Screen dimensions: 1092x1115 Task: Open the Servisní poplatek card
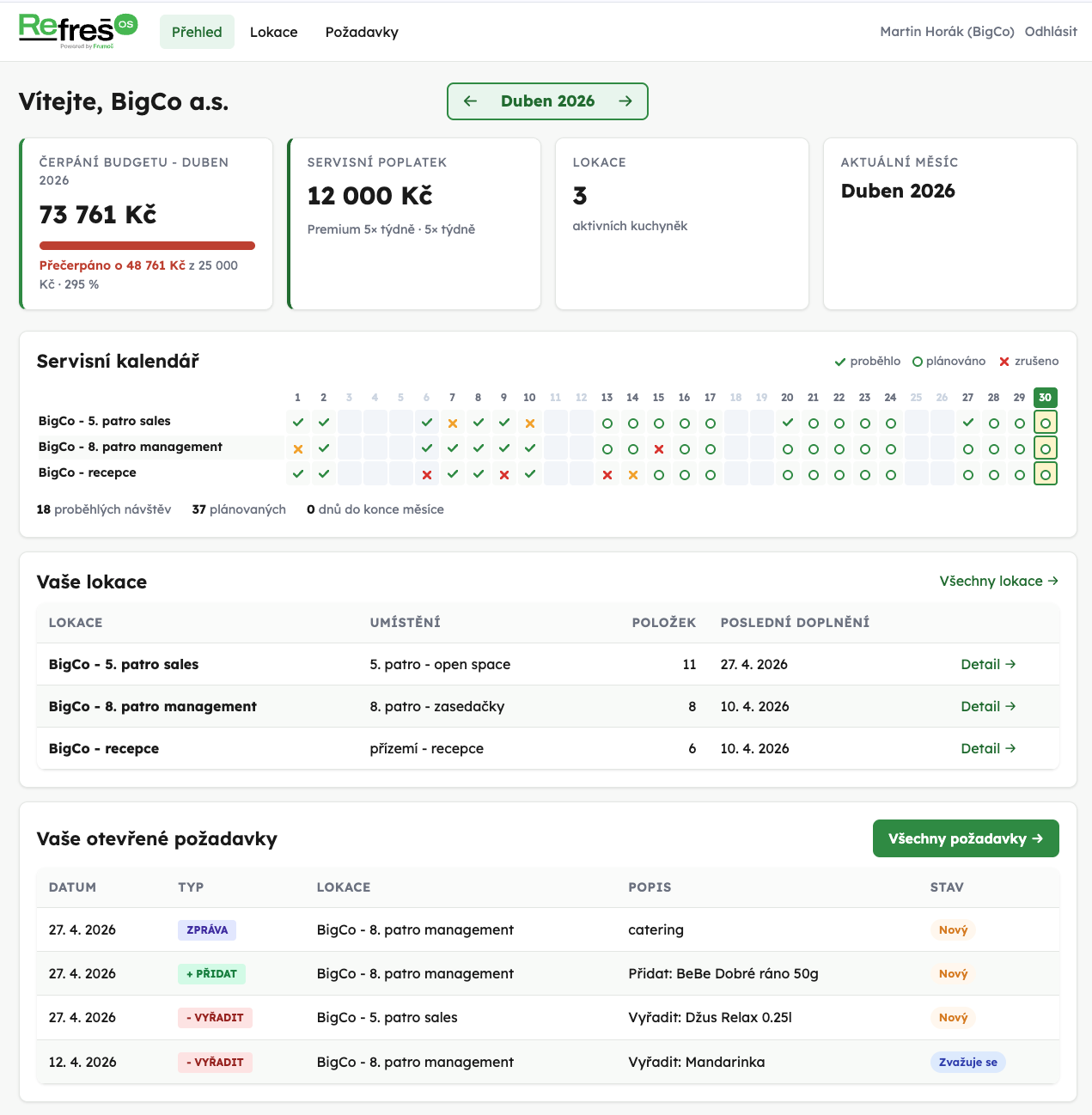point(414,223)
